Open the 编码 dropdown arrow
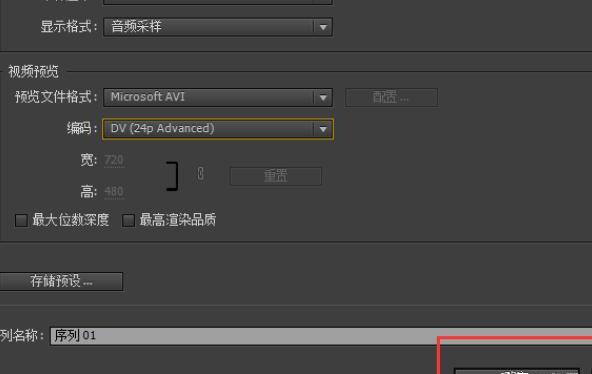The height and width of the screenshot is (374, 592). (x=323, y=129)
